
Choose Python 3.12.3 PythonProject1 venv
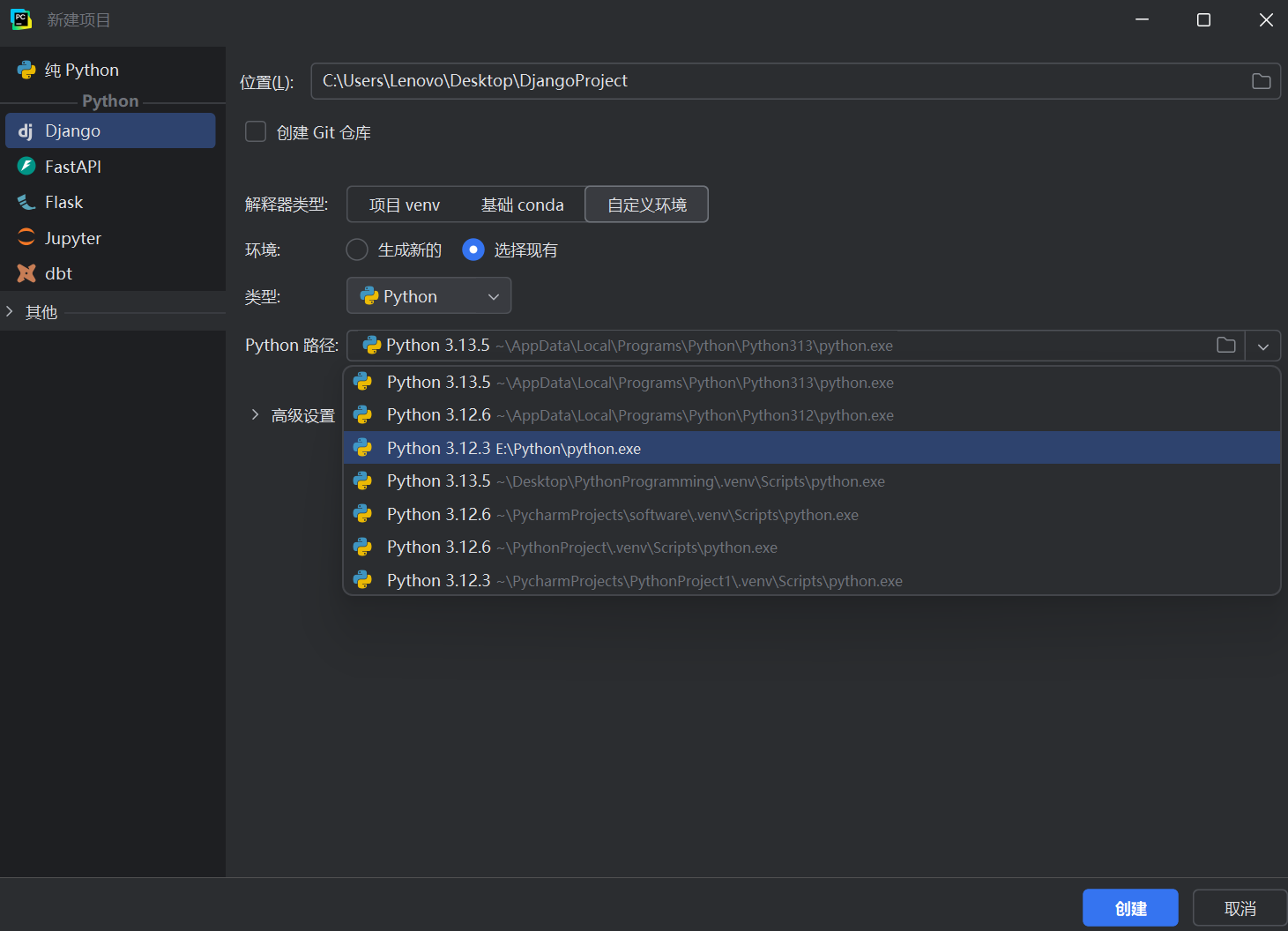pyautogui.click(x=811, y=580)
